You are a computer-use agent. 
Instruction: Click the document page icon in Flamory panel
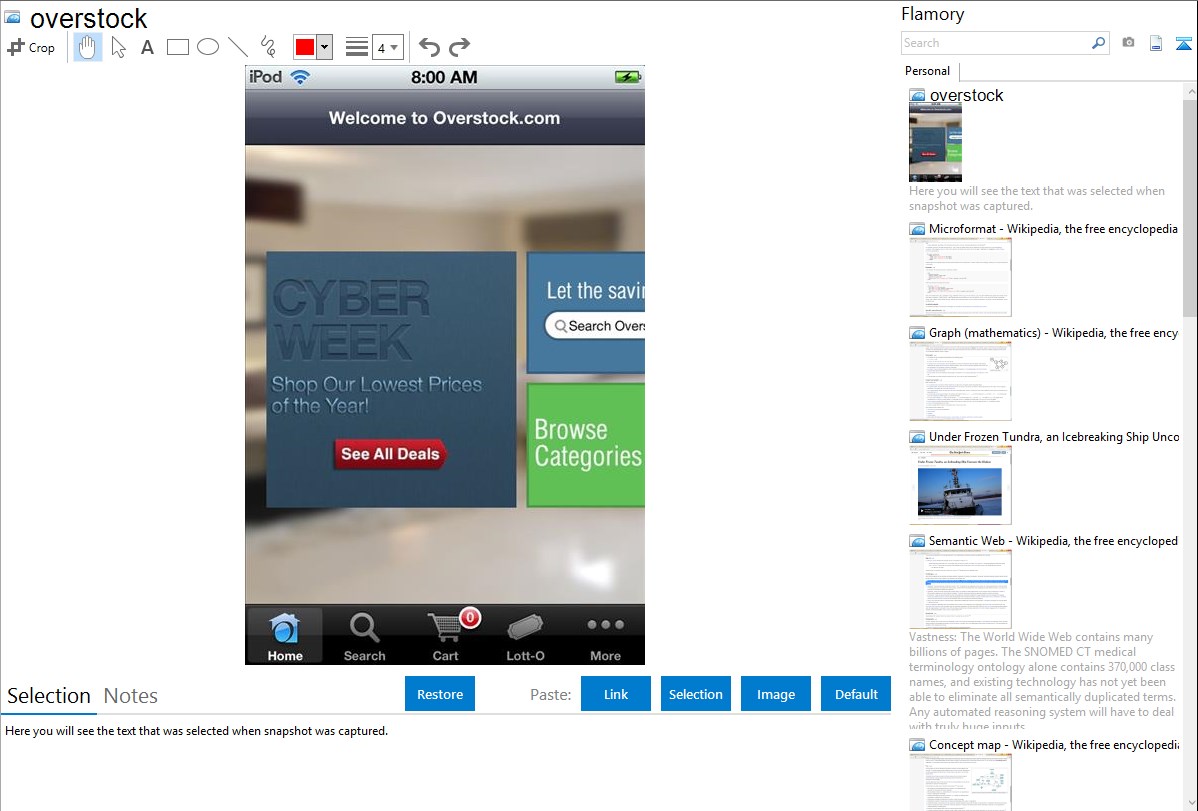(1156, 43)
